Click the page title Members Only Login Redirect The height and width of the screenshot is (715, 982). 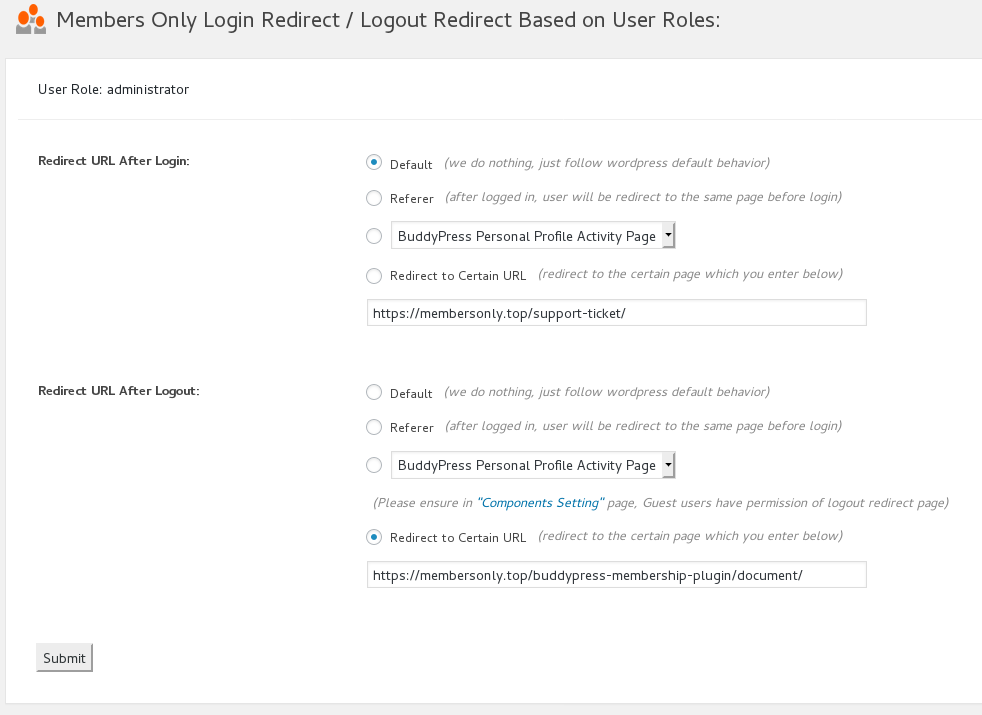389,19
